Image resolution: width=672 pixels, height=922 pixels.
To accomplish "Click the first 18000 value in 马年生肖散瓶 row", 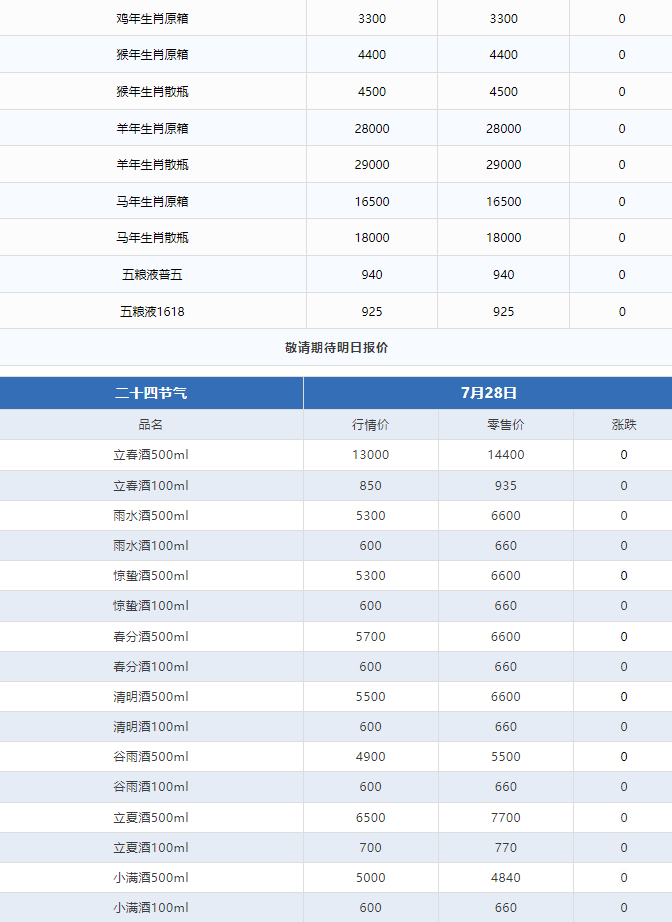I will pyautogui.click(x=372, y=238).
